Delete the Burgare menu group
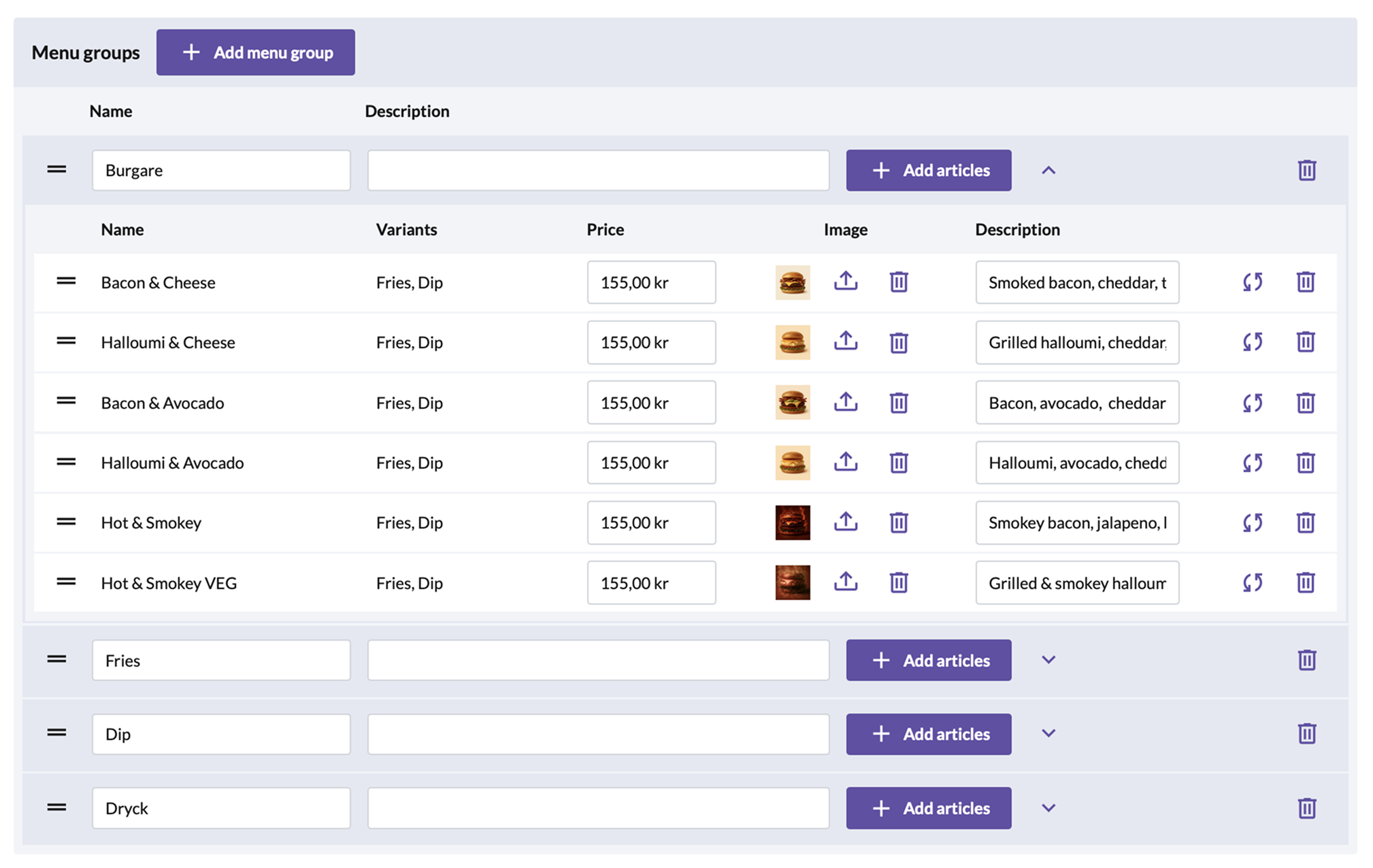This screenshot has height=868, width=1373. pyautogui.click(x=1306, y=170)
